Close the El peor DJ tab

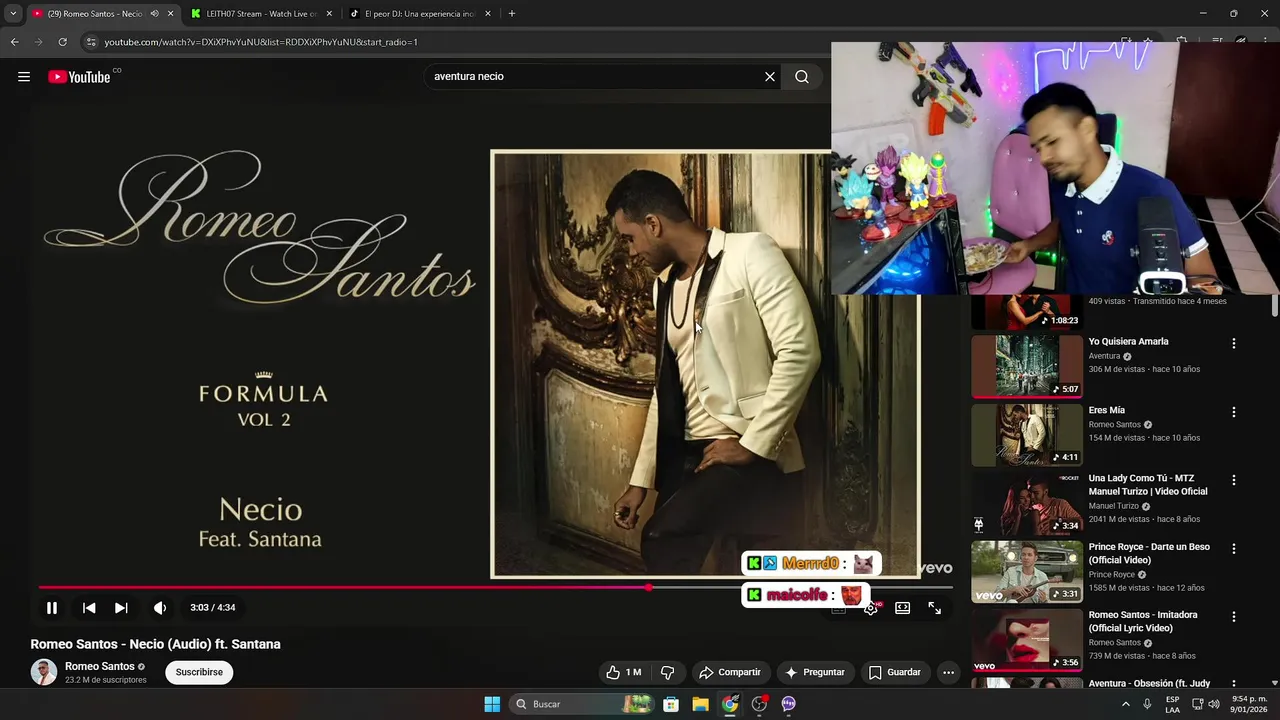point(488,14)
